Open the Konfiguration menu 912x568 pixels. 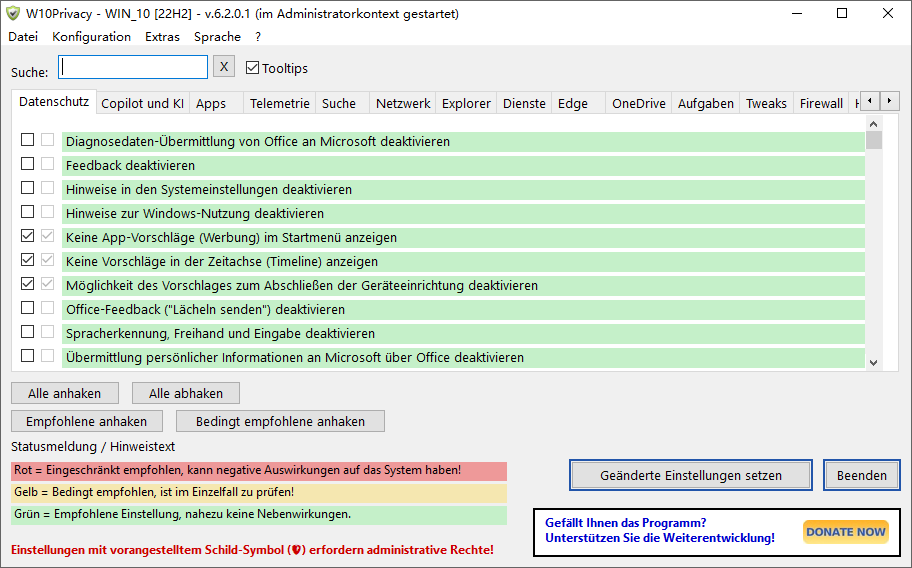coord(91,37)
